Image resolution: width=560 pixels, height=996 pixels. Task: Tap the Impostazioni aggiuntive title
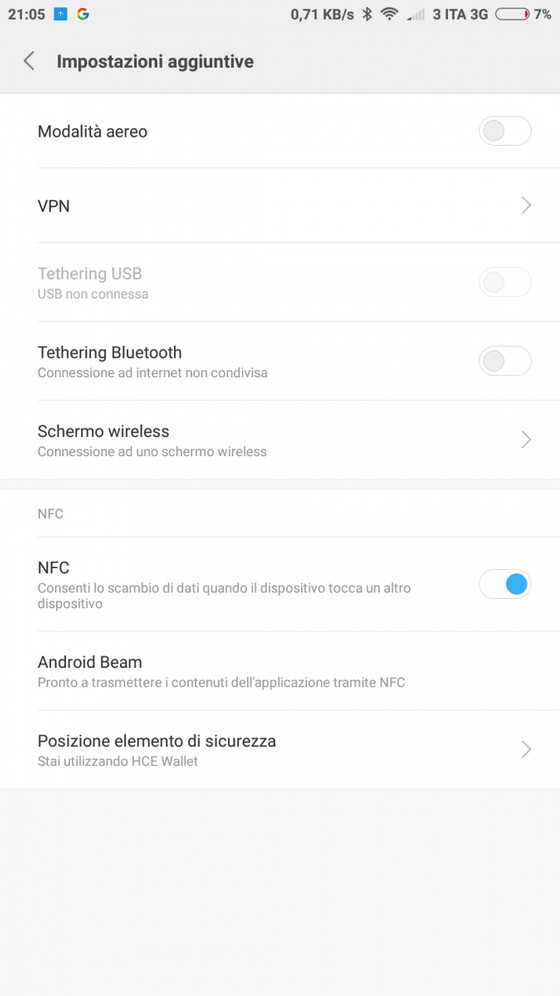(x=155, y=62)
